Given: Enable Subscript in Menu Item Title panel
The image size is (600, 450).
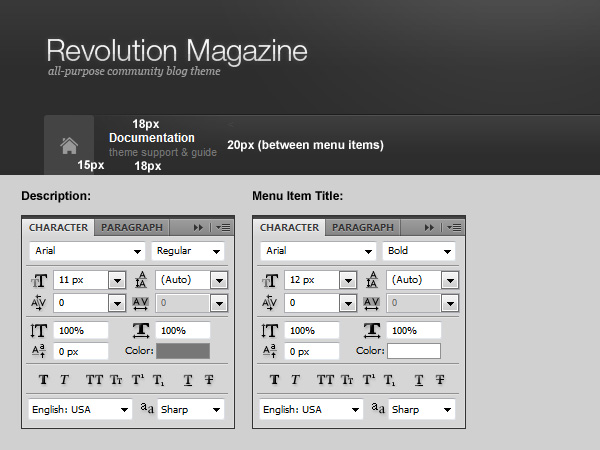Looking at the screenshot, I should (x=389, y=380).
